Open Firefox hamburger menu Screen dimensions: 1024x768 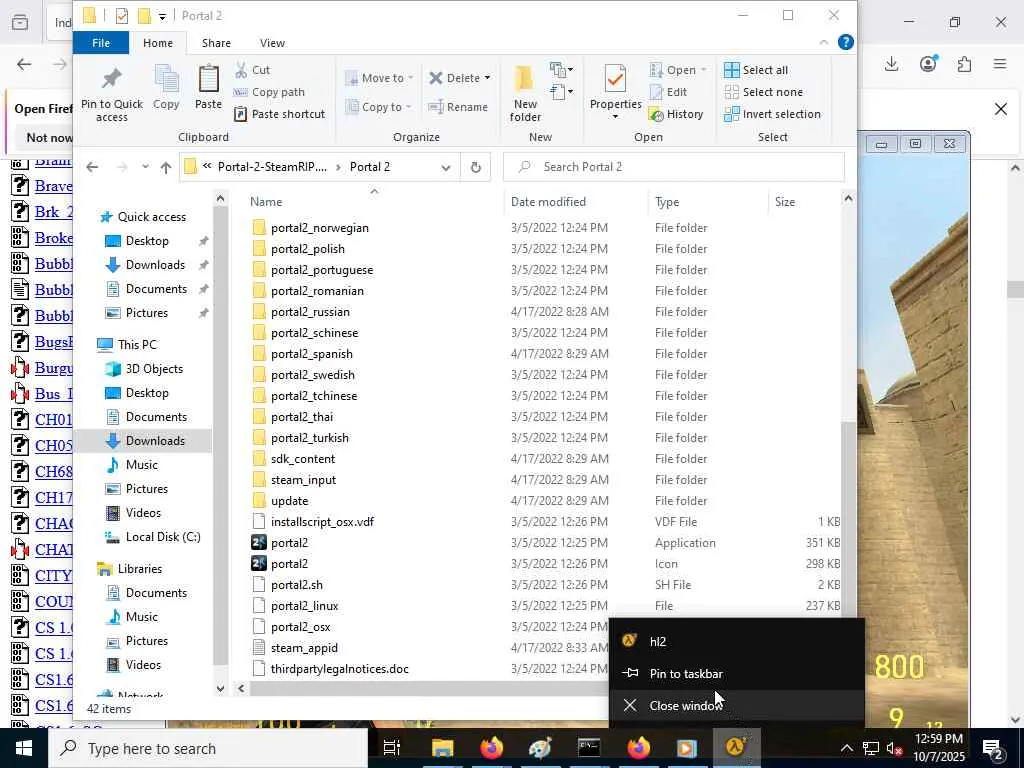(x=1000, y=63)
